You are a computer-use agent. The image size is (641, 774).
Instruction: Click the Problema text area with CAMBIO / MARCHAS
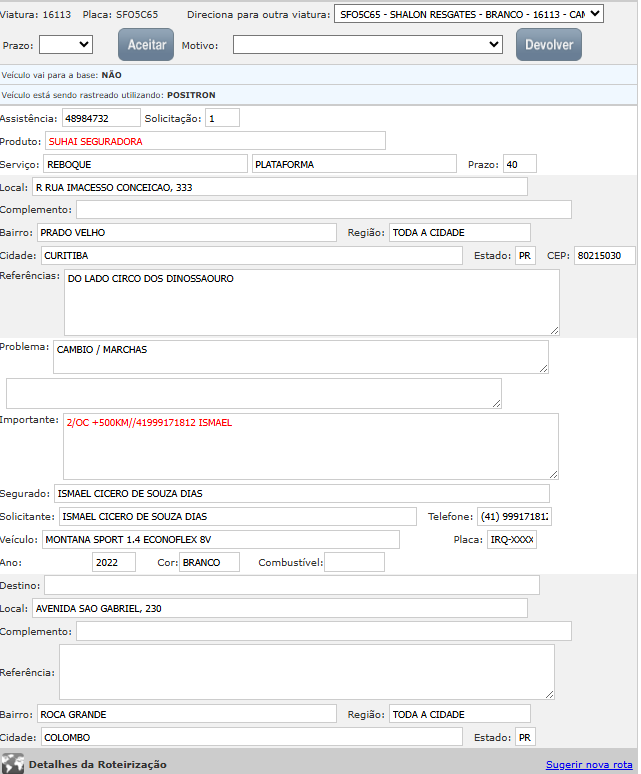[300, 357]
